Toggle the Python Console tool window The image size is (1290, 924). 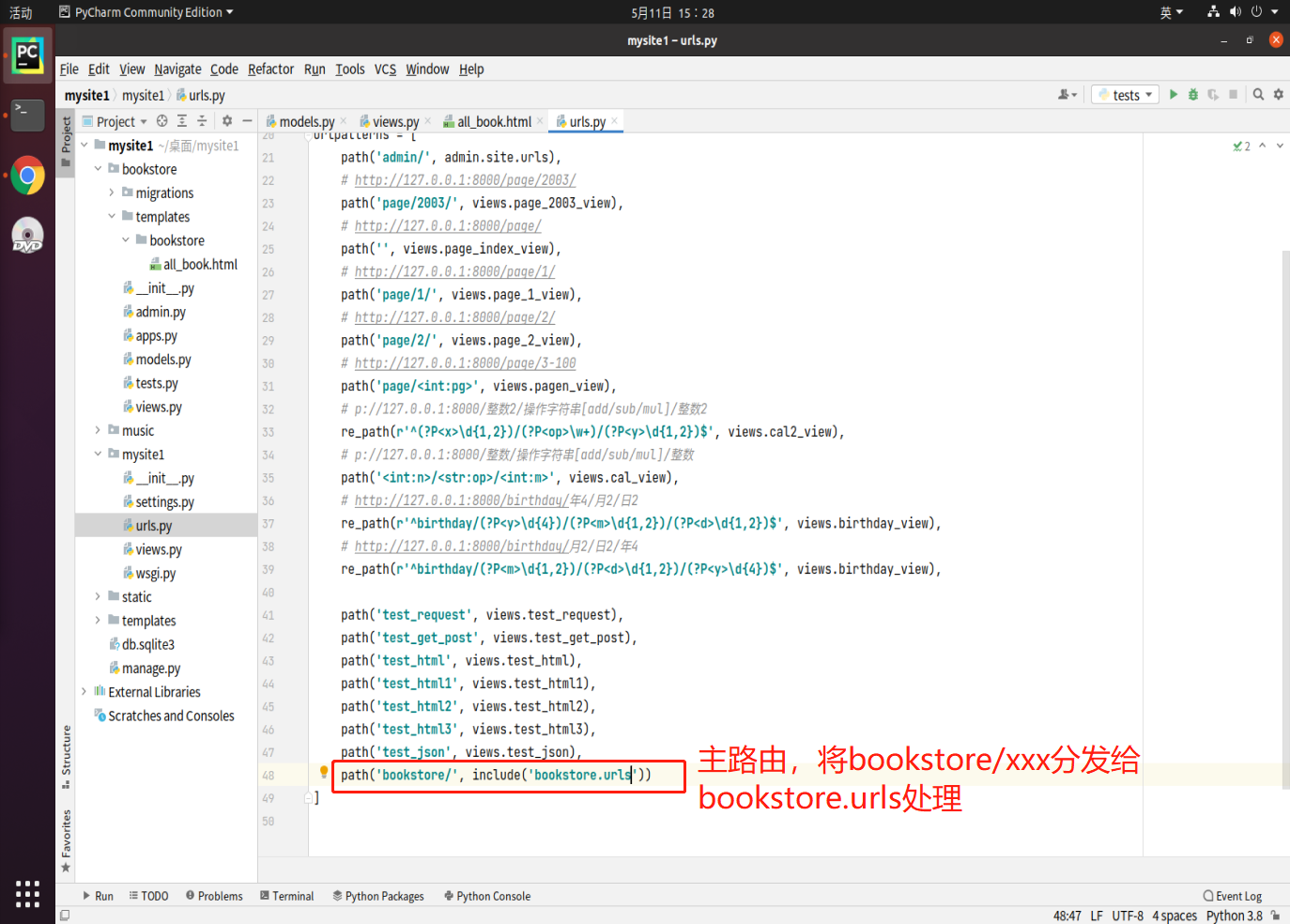[x=487, y=896]
